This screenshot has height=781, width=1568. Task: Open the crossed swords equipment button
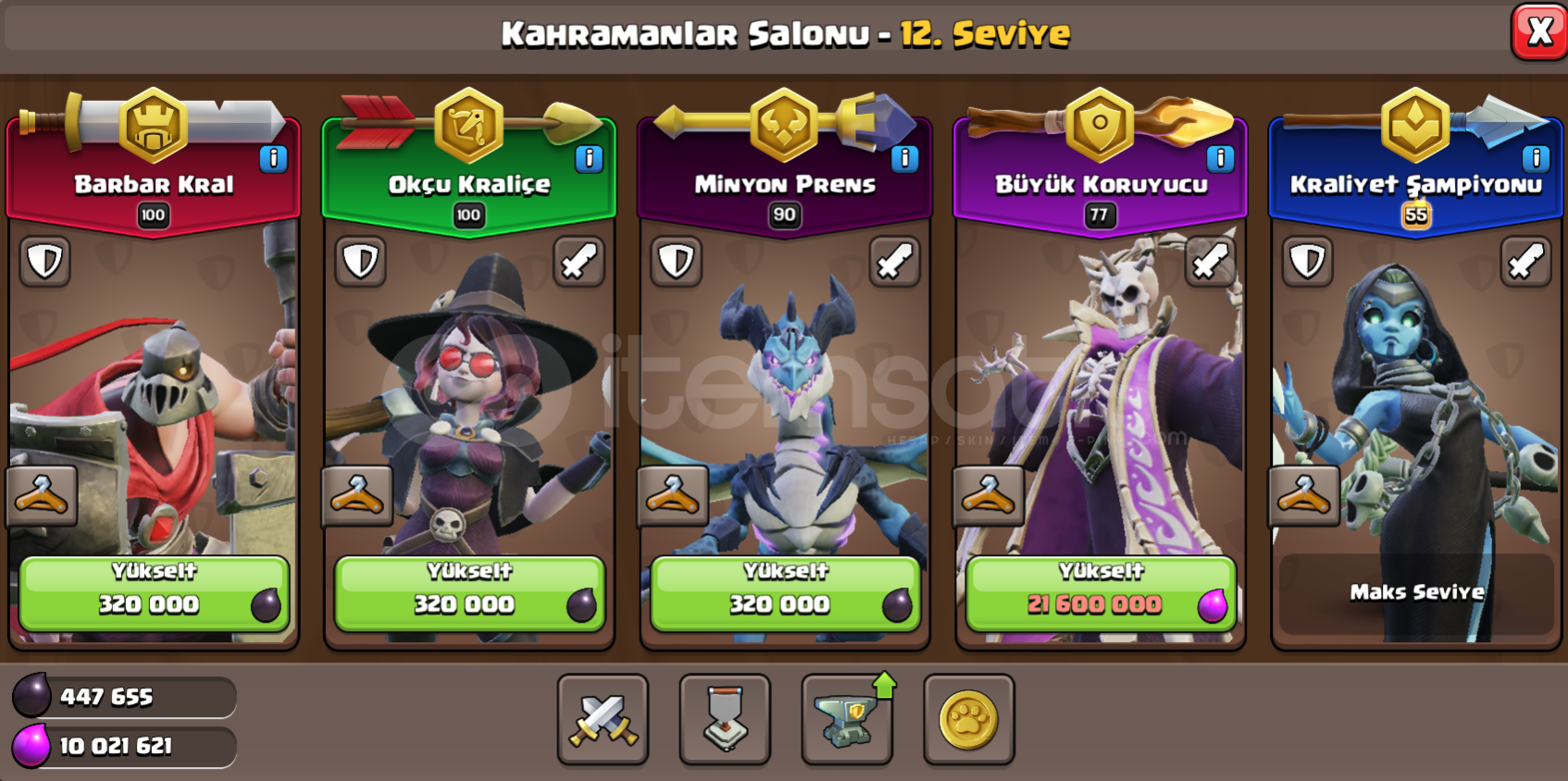(x=603, y=720)
